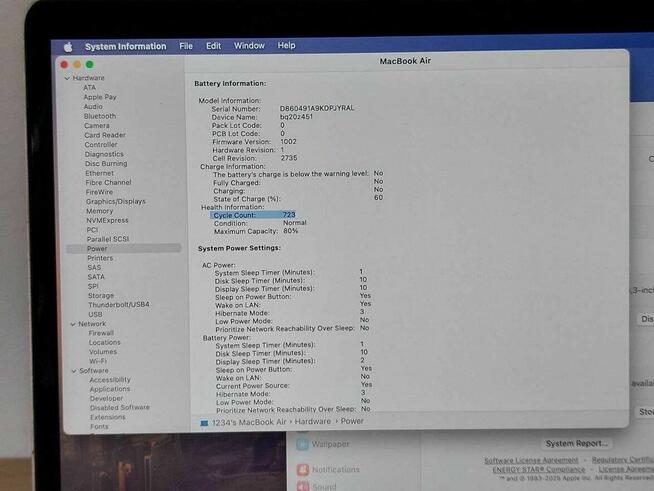Open the File menu
Viewport: 654px width, 491px height.
click(x=186, y=46)
